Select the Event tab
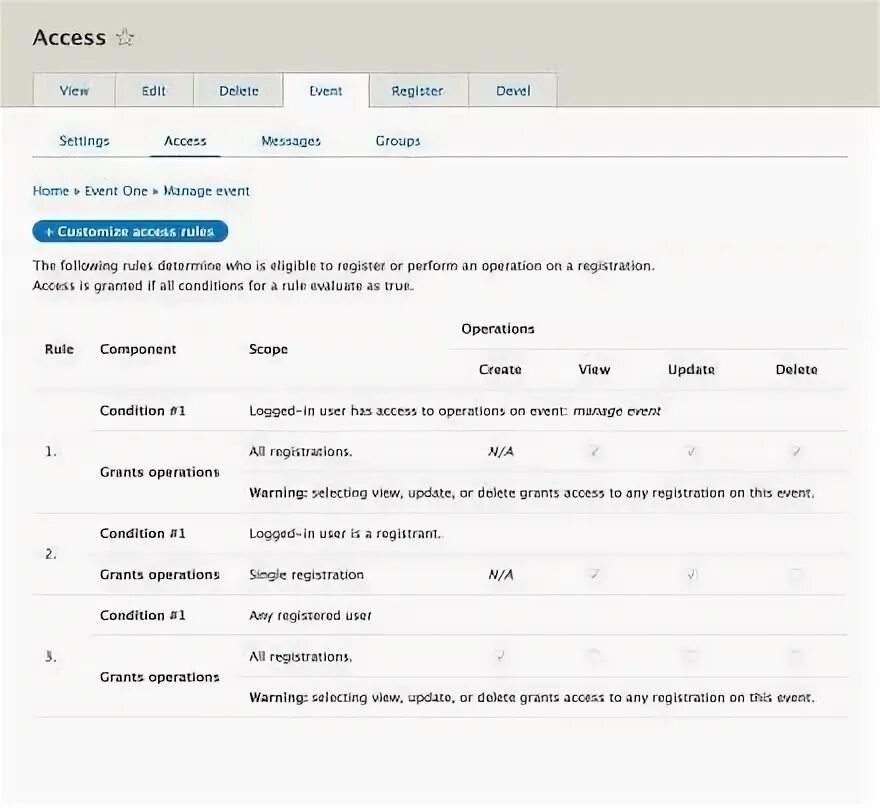The height and width of the screenshot is (808, 880). pyautogui.click(x=326, y=90)
